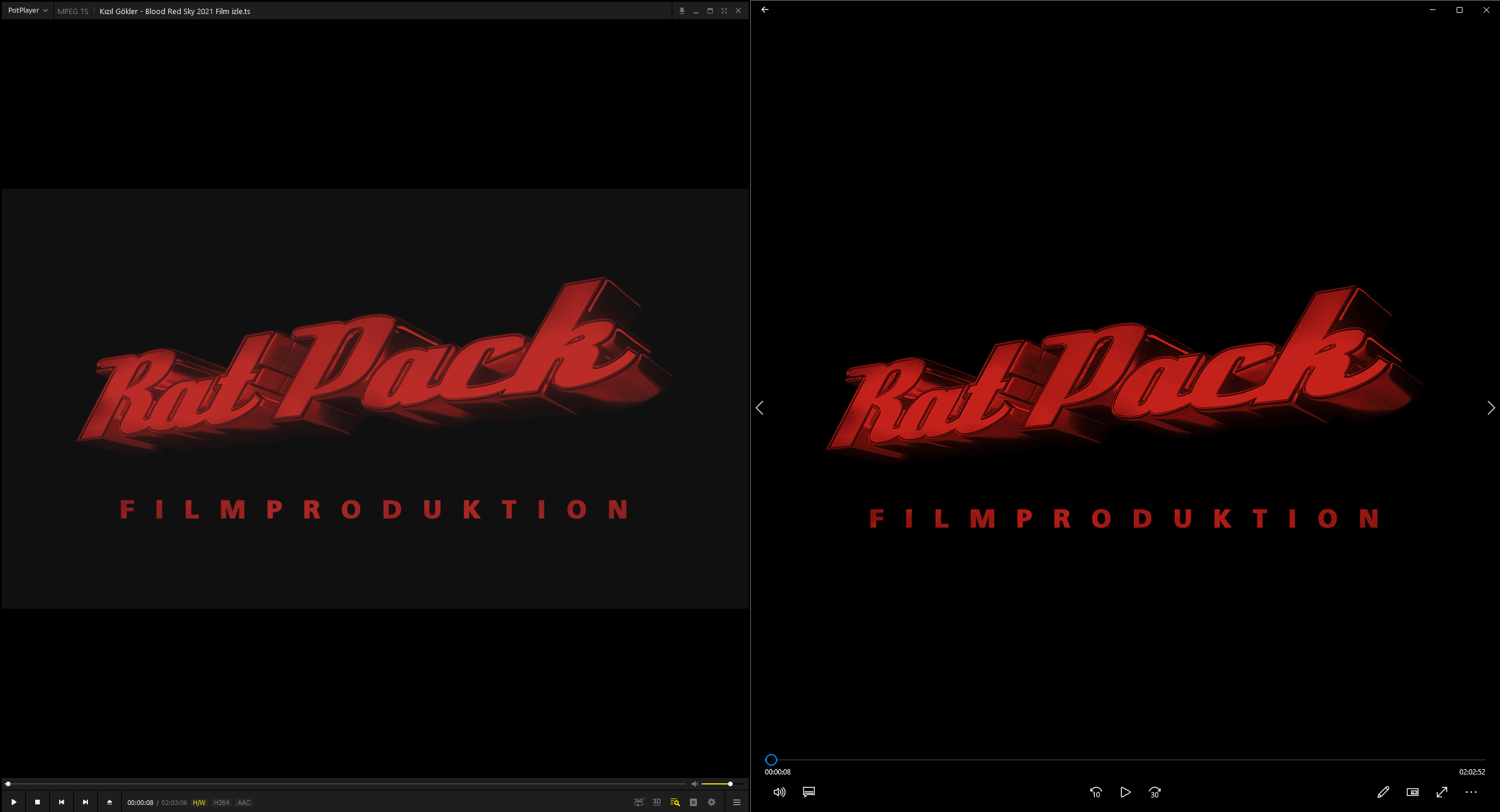Toggle the PotPlayer playlist panel icon
The width and height of the screenshot is (1500, 812).
click(693, 802)
